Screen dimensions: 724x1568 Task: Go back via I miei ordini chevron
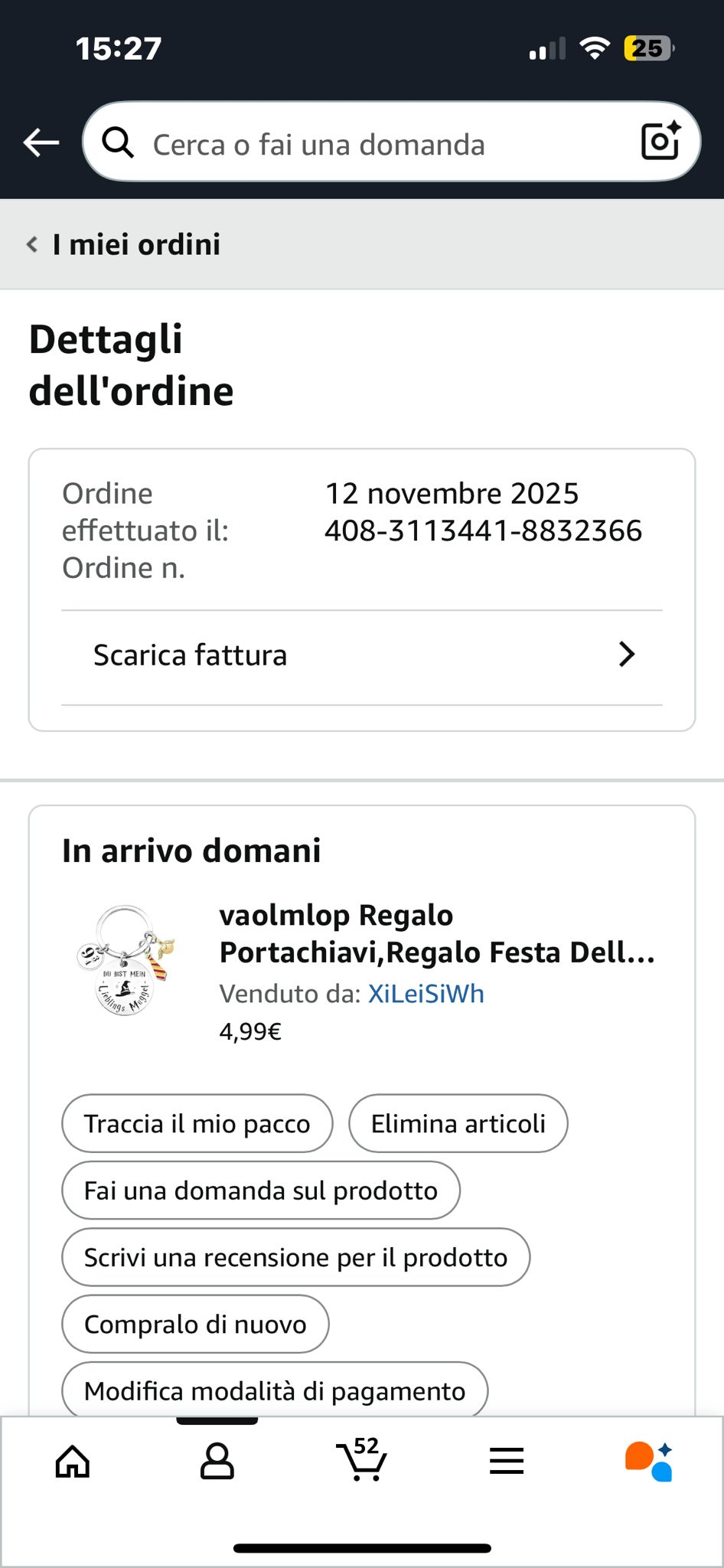coord(32,244)
